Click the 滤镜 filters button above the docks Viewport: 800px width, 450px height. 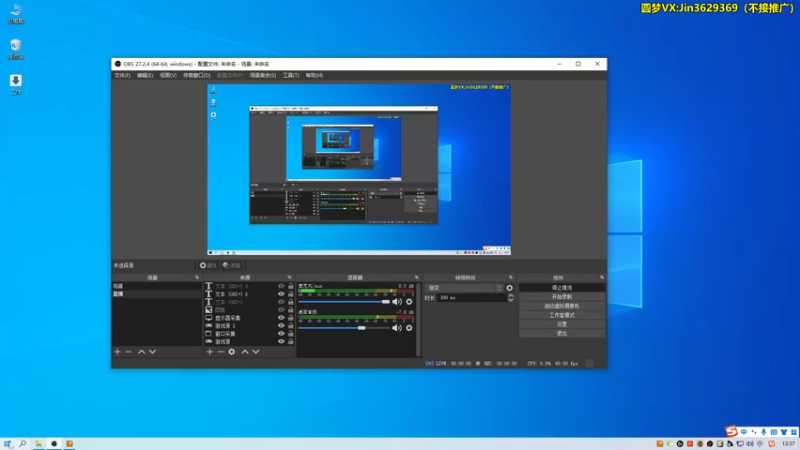232,265
